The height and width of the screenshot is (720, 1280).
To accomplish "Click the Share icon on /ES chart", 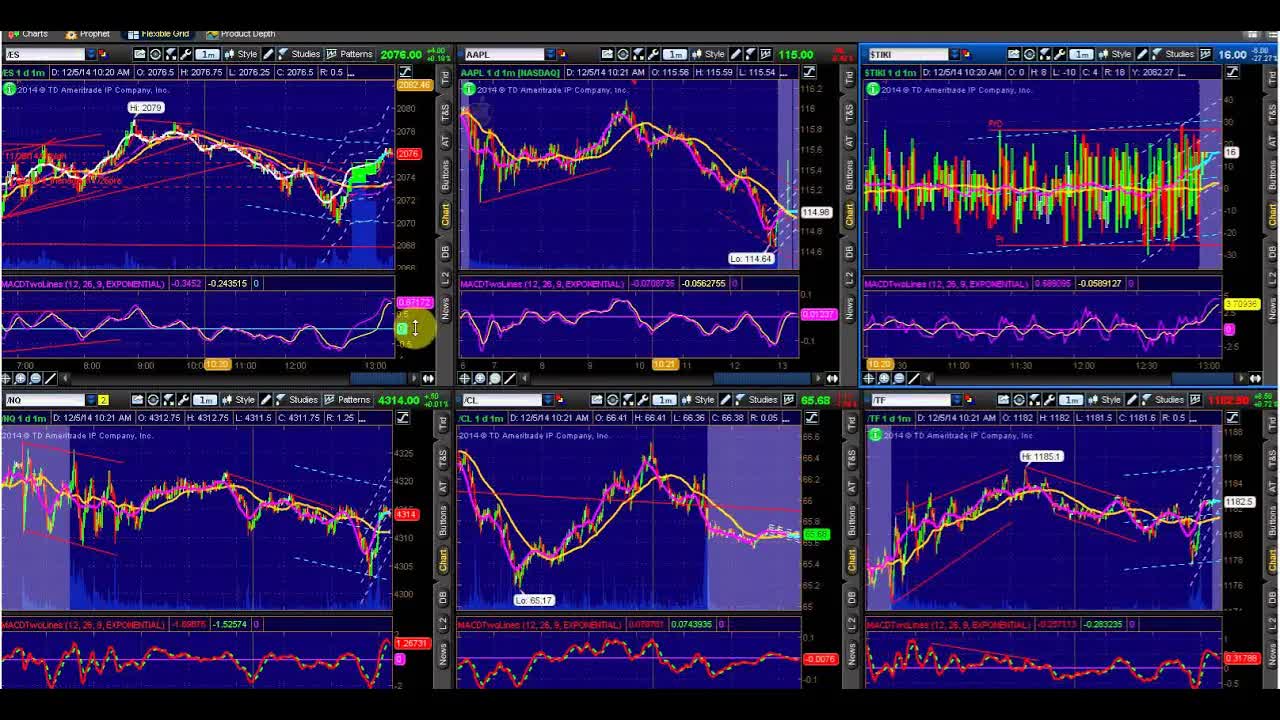I will click(139, 54).
